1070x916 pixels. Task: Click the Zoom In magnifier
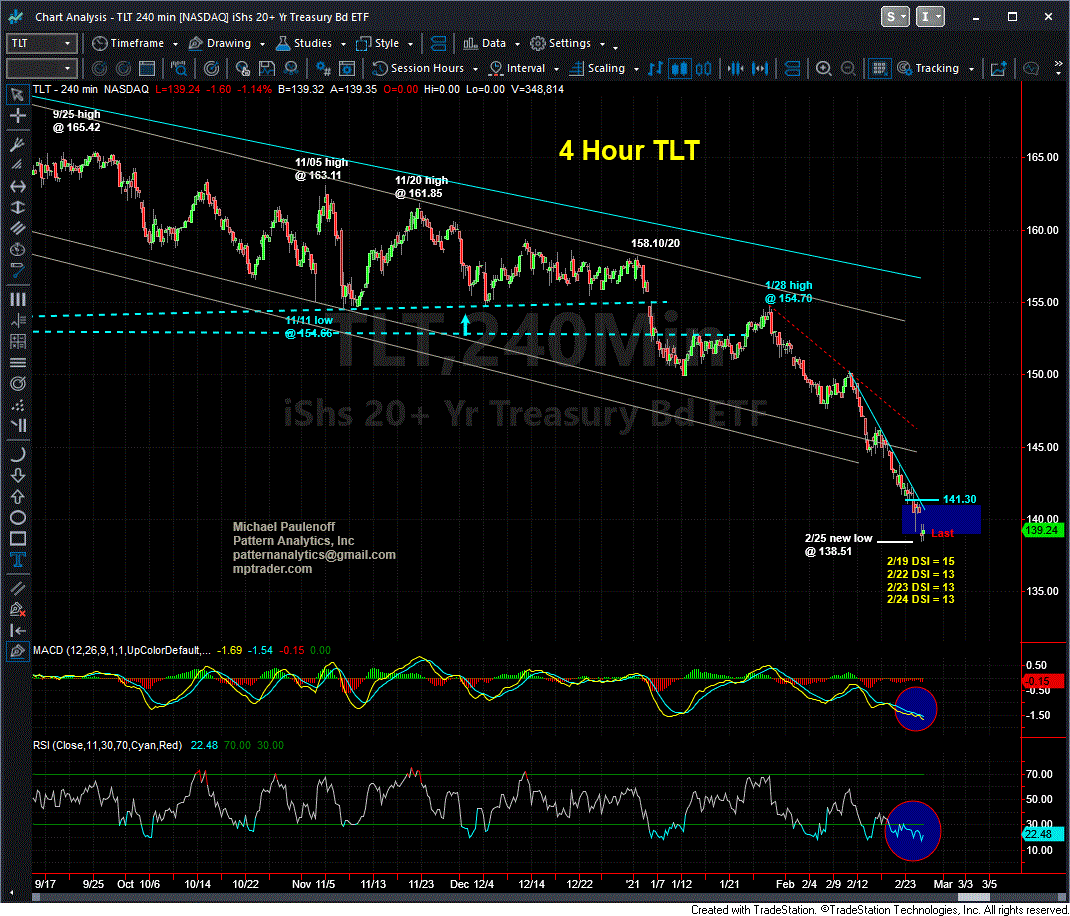coord(824,68)
